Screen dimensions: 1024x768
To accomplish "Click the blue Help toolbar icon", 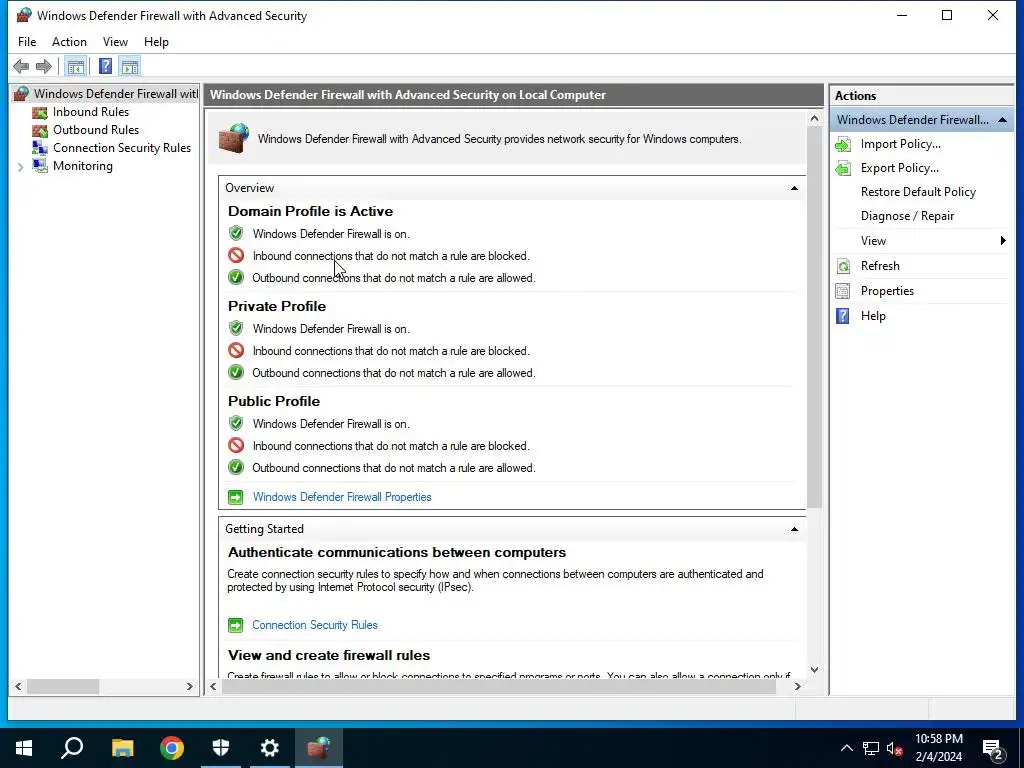I will point(105,66).
